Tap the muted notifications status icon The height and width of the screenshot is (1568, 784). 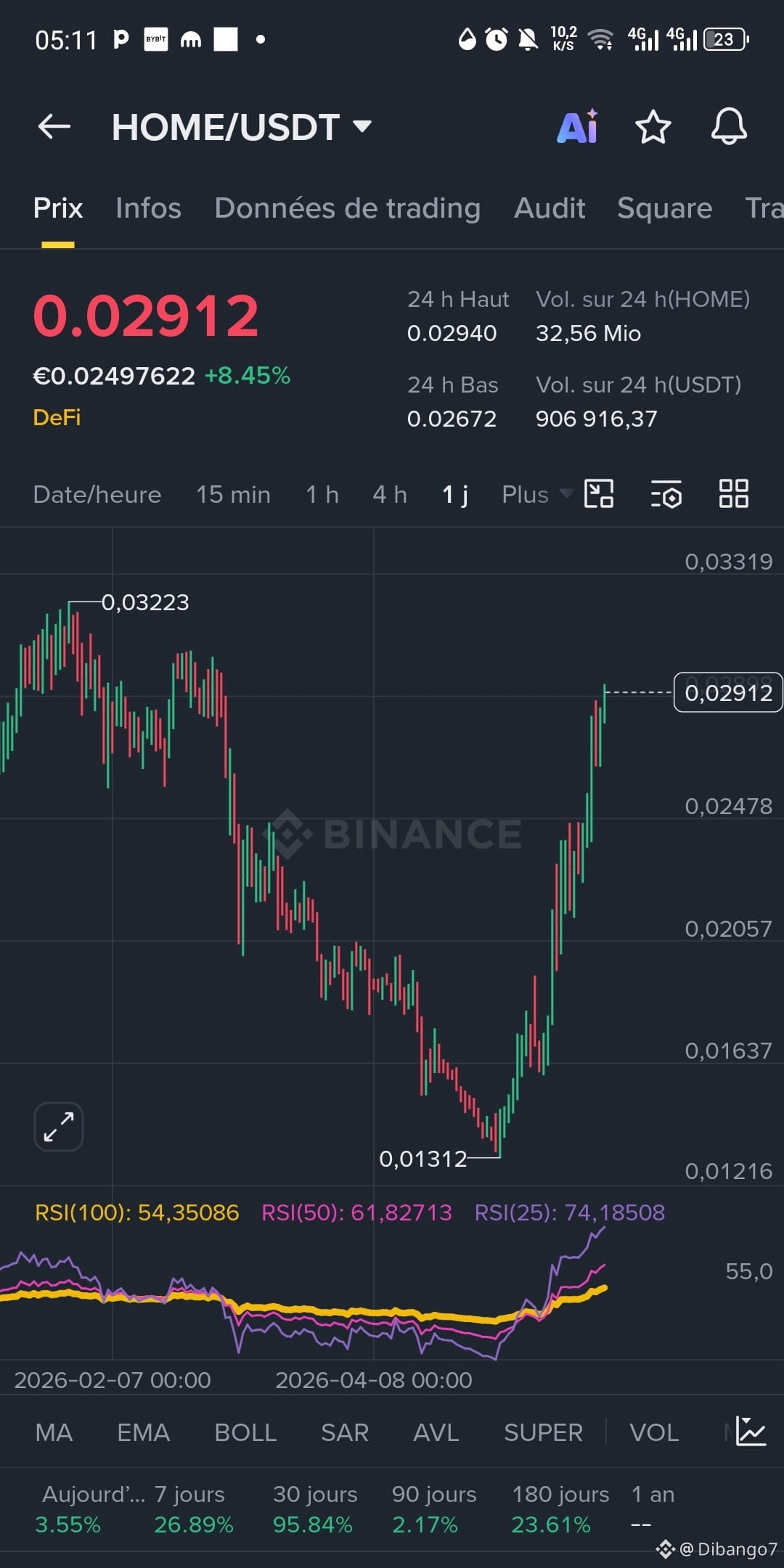pyautogui.click(x=528, y=39)
